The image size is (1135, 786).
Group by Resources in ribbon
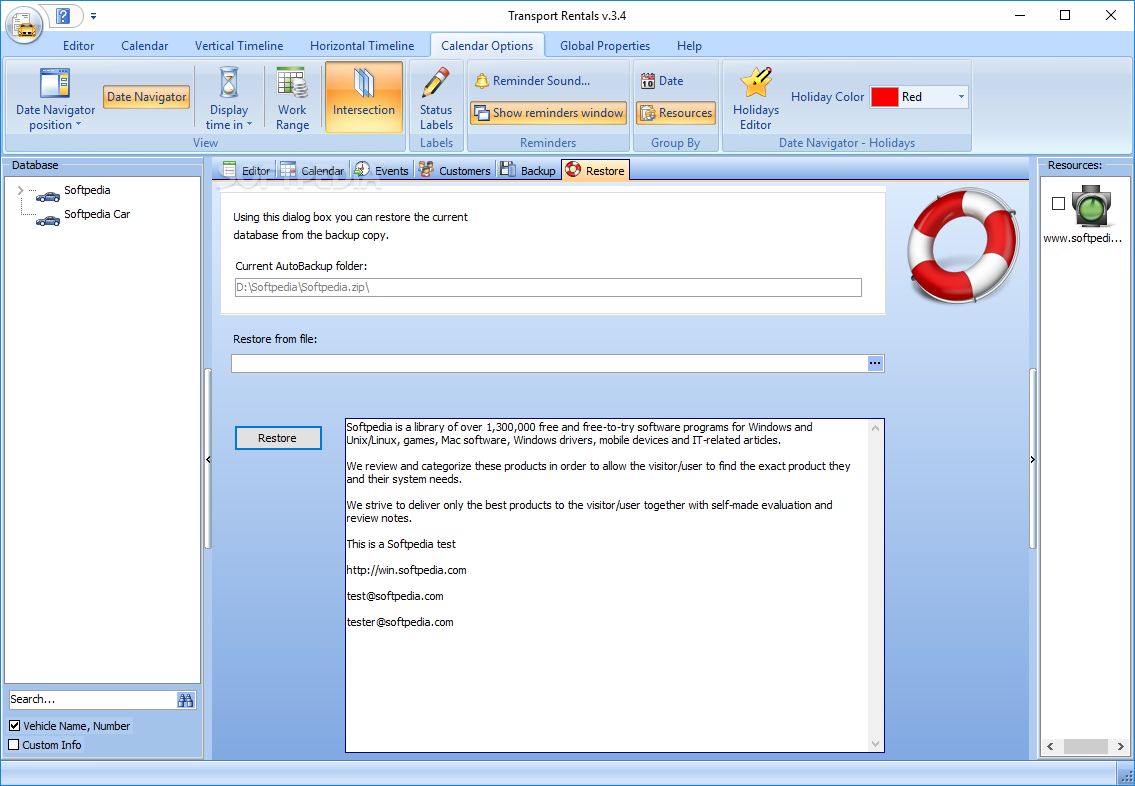click(676, 113)
